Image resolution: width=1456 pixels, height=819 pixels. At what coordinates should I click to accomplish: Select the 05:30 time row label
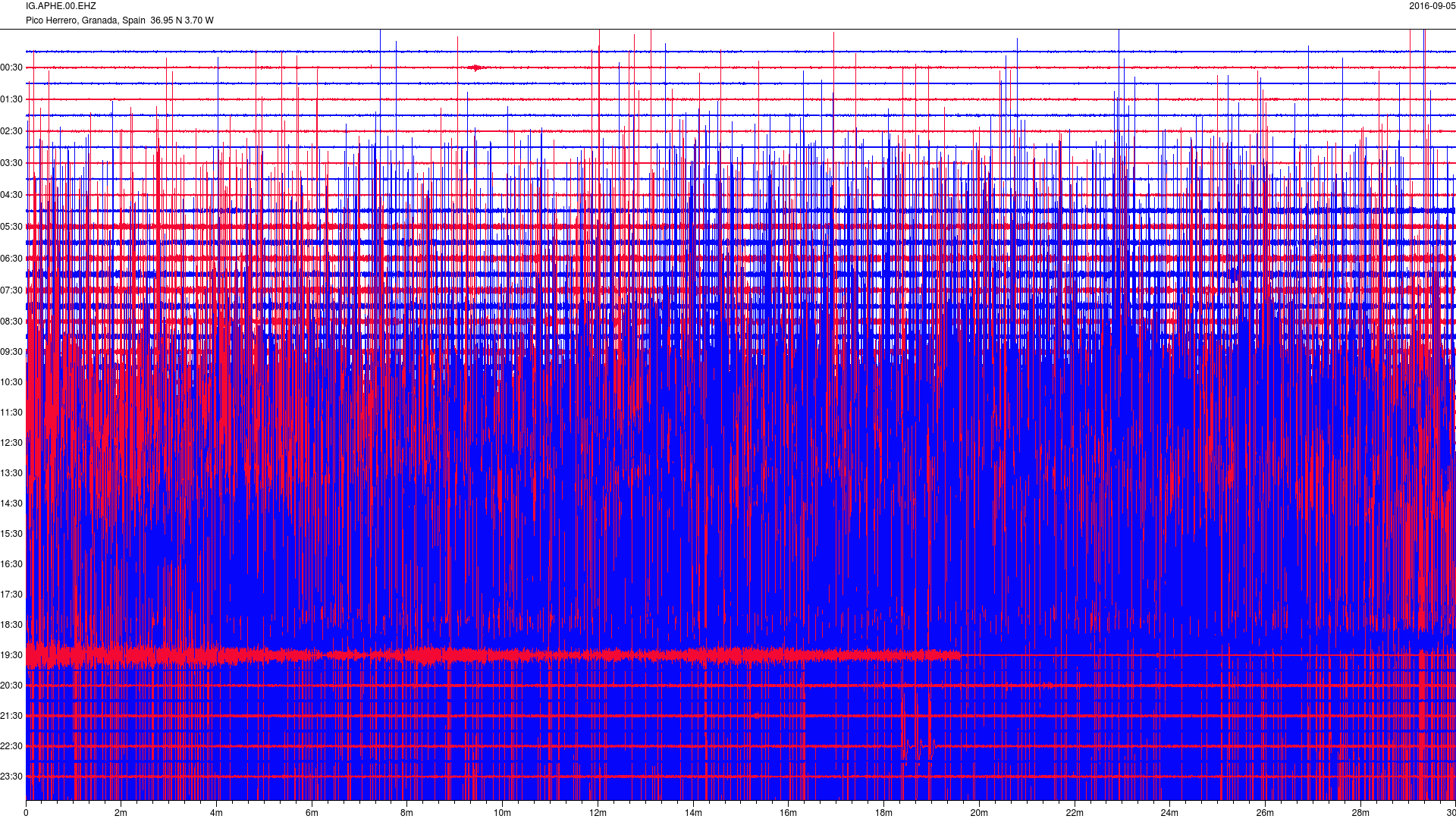[x=11, y=227]
